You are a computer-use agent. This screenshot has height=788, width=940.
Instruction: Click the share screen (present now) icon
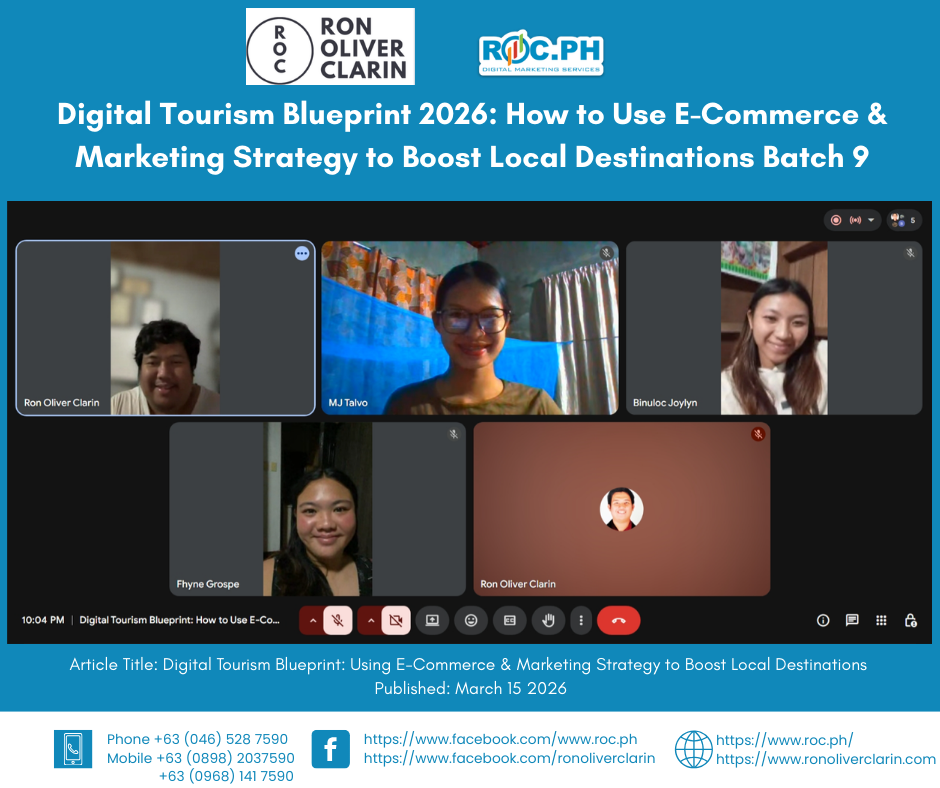click(432, 620)
